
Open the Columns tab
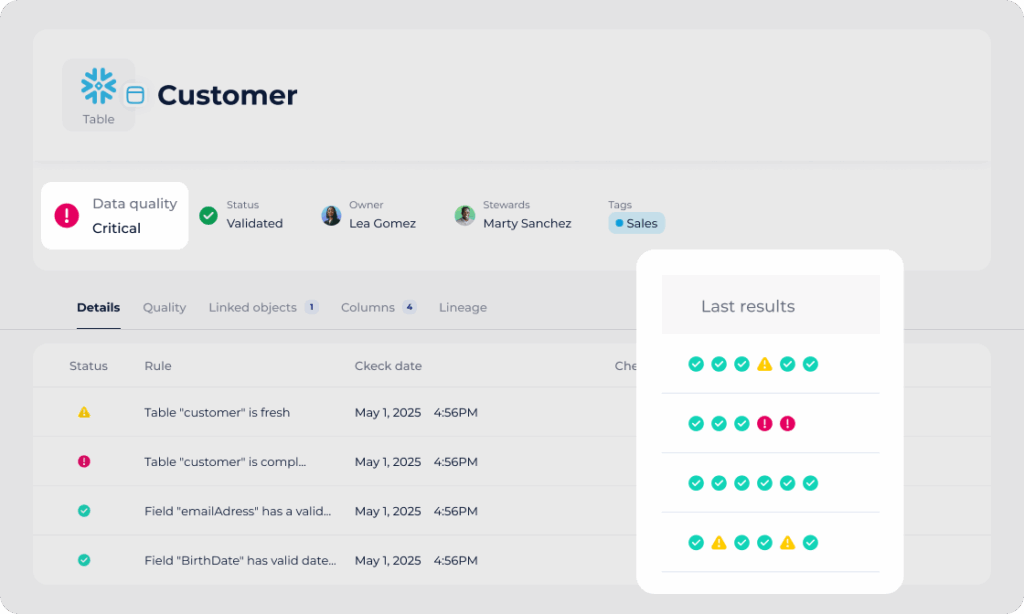[x=370, y=307]
